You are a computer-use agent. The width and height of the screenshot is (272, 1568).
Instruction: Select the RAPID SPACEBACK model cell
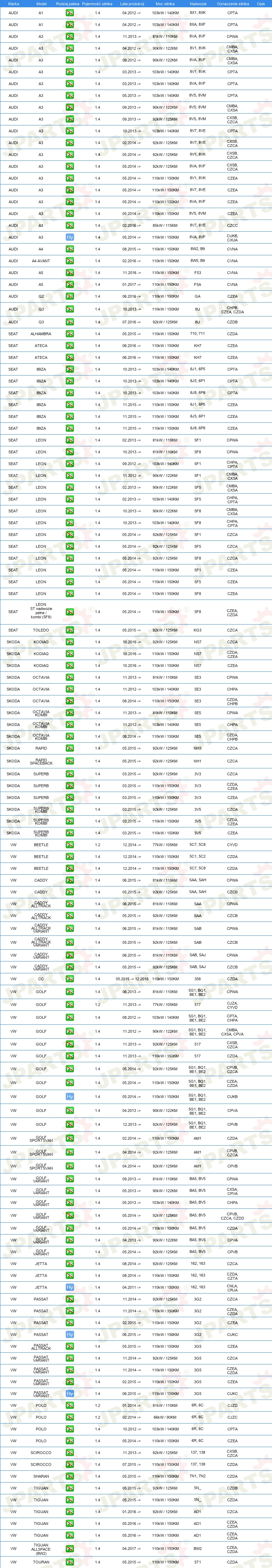pyautogui.click(x=41, y=761)
